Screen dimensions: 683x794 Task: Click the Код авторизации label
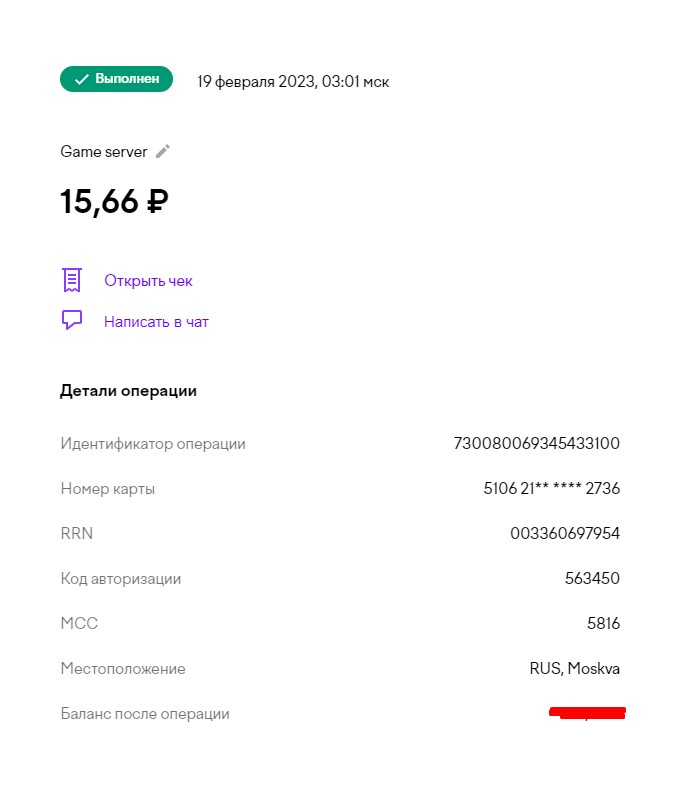coord(121,579)
